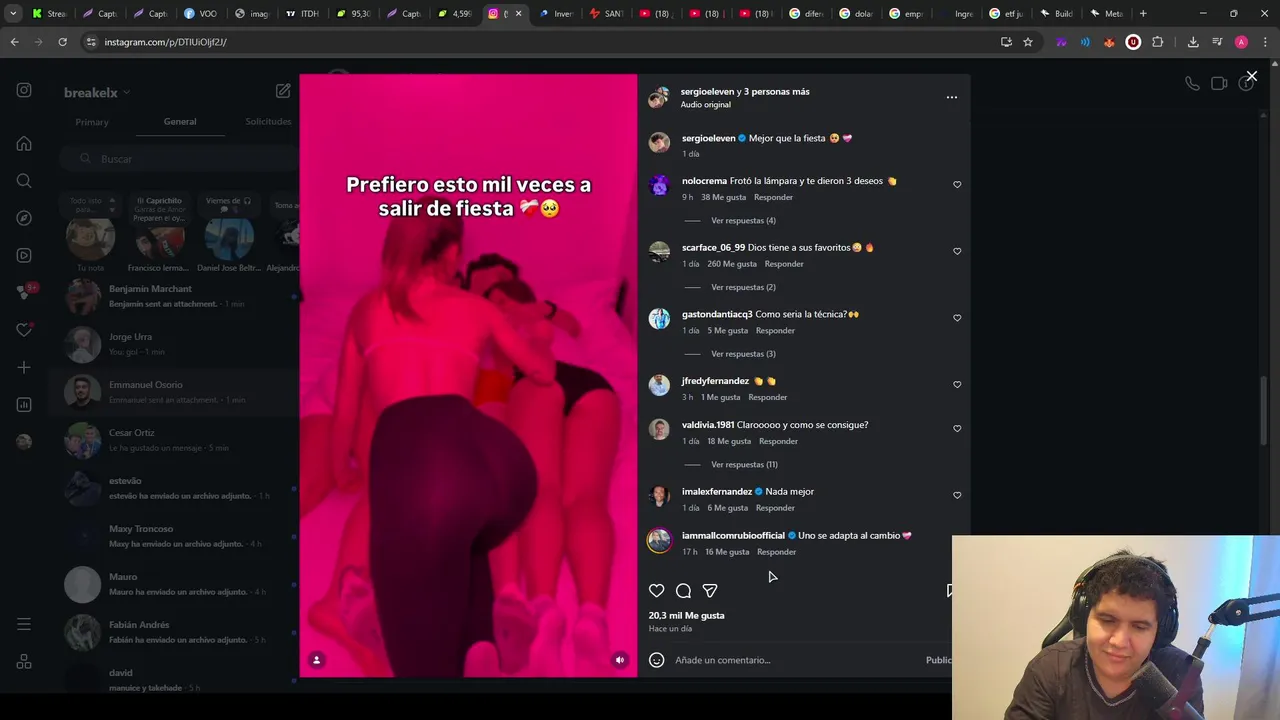The height and width of the screenshot is (720, 1280).
Task: Open Notifications heart icon in sidebar
Action: pyautogui.click(x=24, y=330)
